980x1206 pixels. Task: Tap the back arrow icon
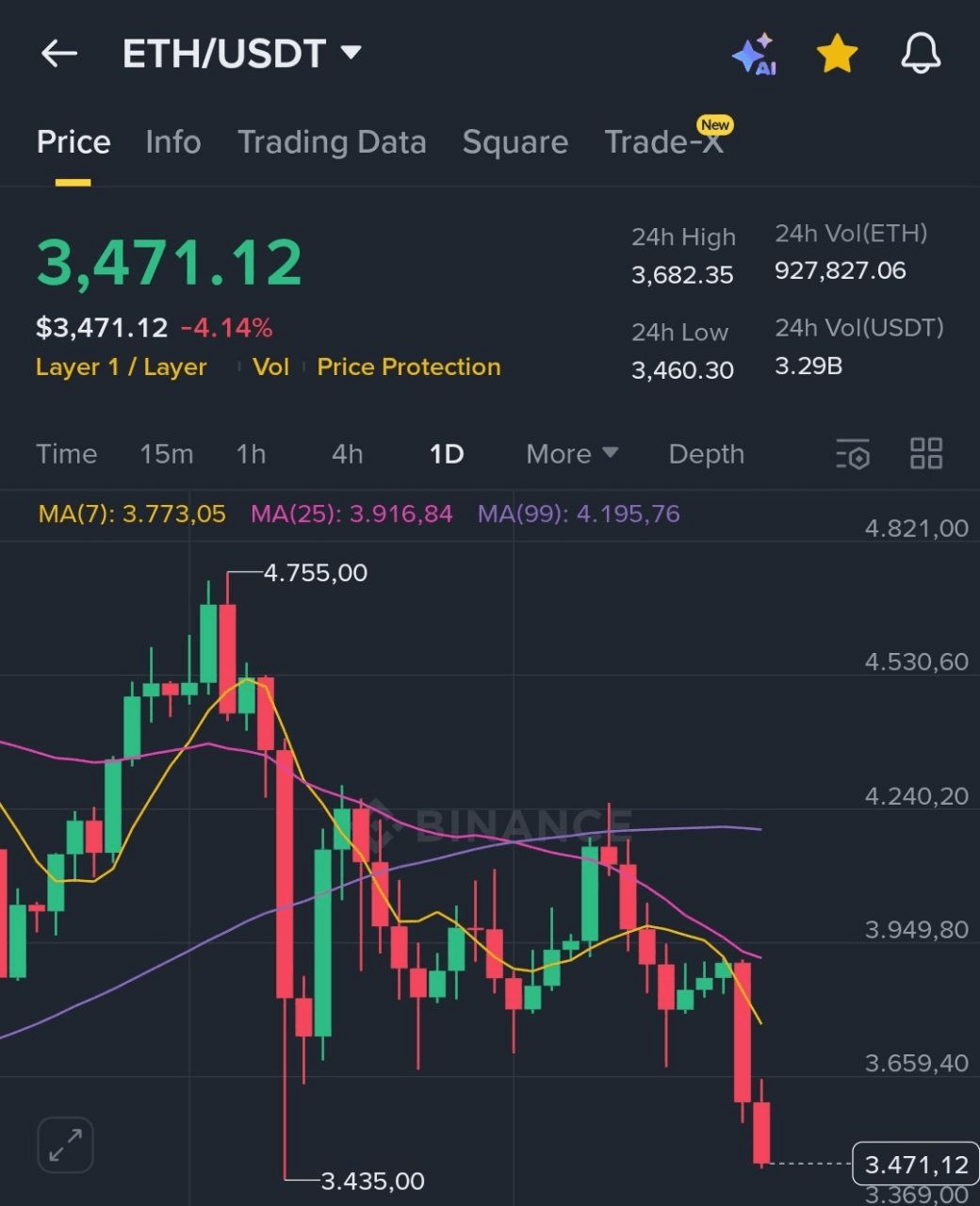pos(58,54)
